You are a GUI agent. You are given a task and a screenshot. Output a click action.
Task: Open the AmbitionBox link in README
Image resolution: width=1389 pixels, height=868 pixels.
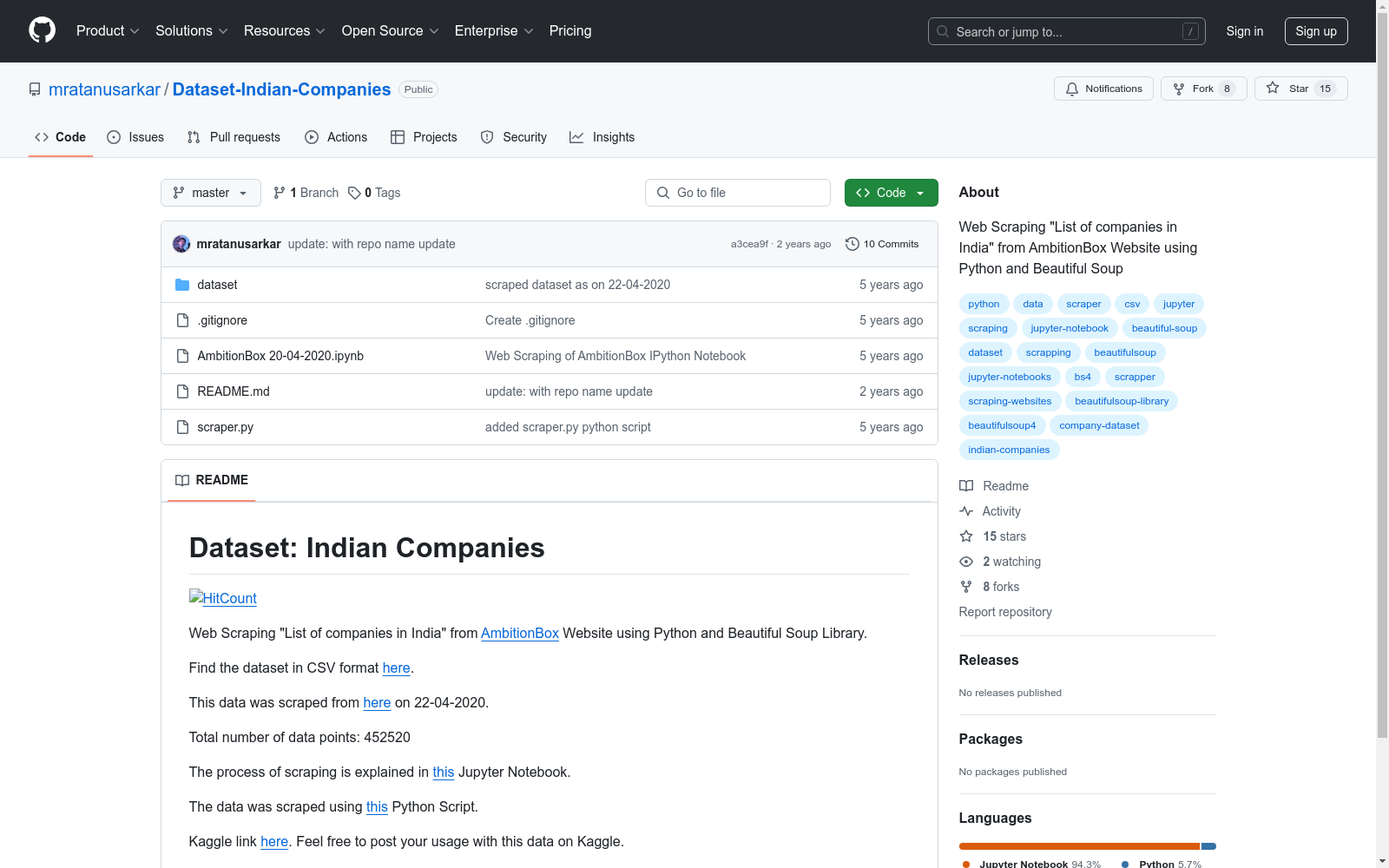[520, 633]
